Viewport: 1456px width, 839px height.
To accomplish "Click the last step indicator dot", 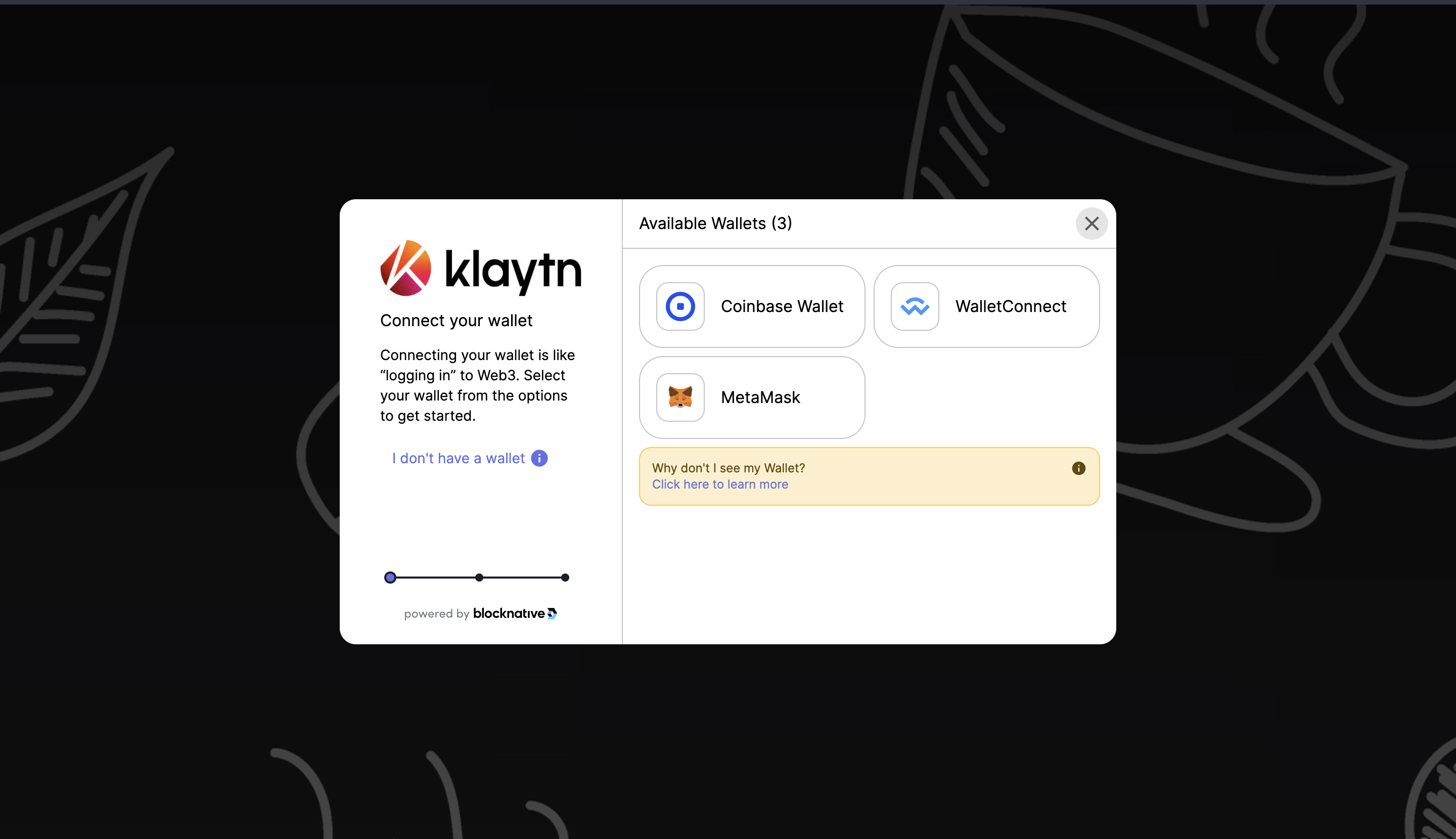I will [565, 578].
